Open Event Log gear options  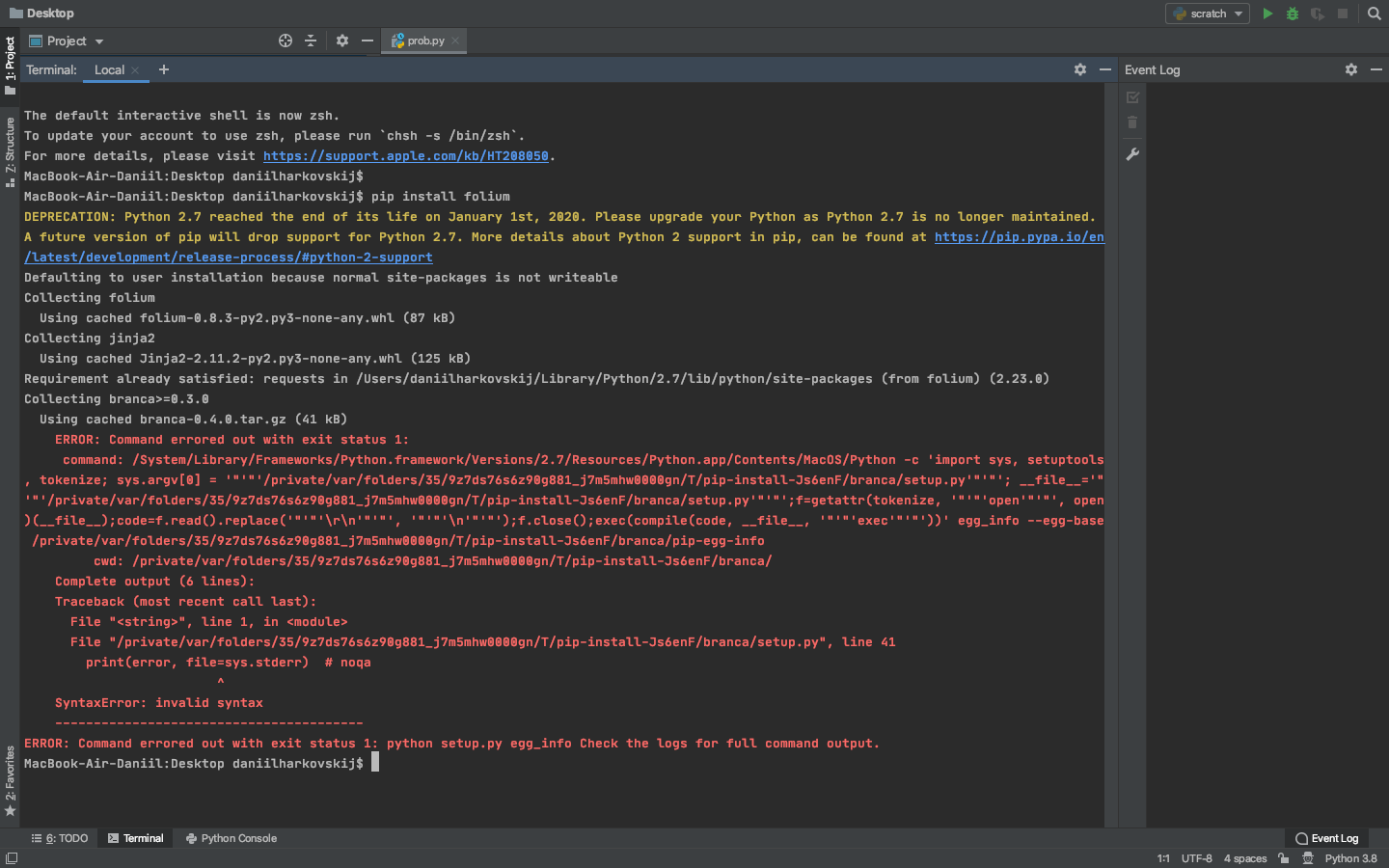tap(1351, 69)
